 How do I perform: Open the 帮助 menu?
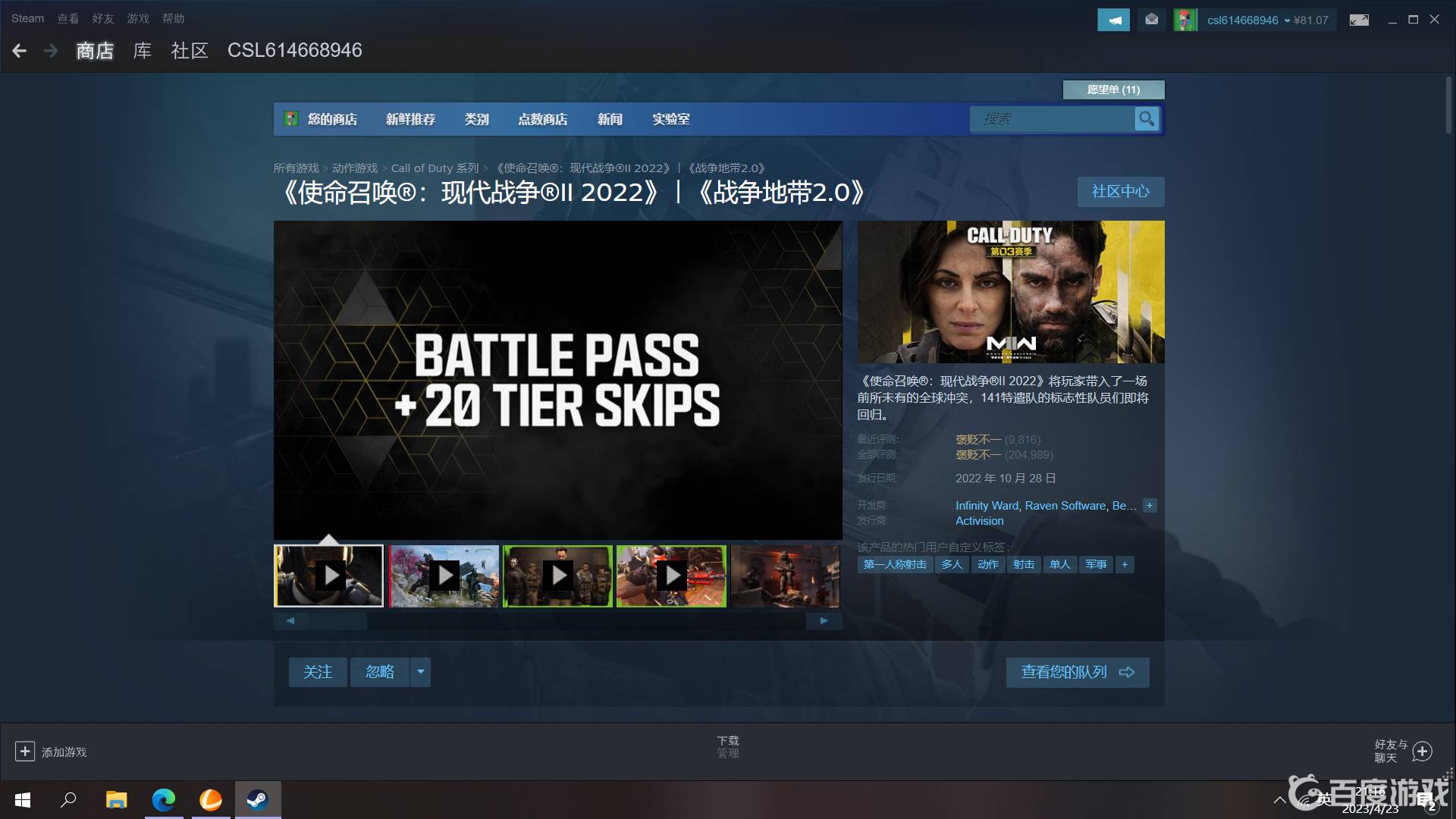click(x=173, y=18)
